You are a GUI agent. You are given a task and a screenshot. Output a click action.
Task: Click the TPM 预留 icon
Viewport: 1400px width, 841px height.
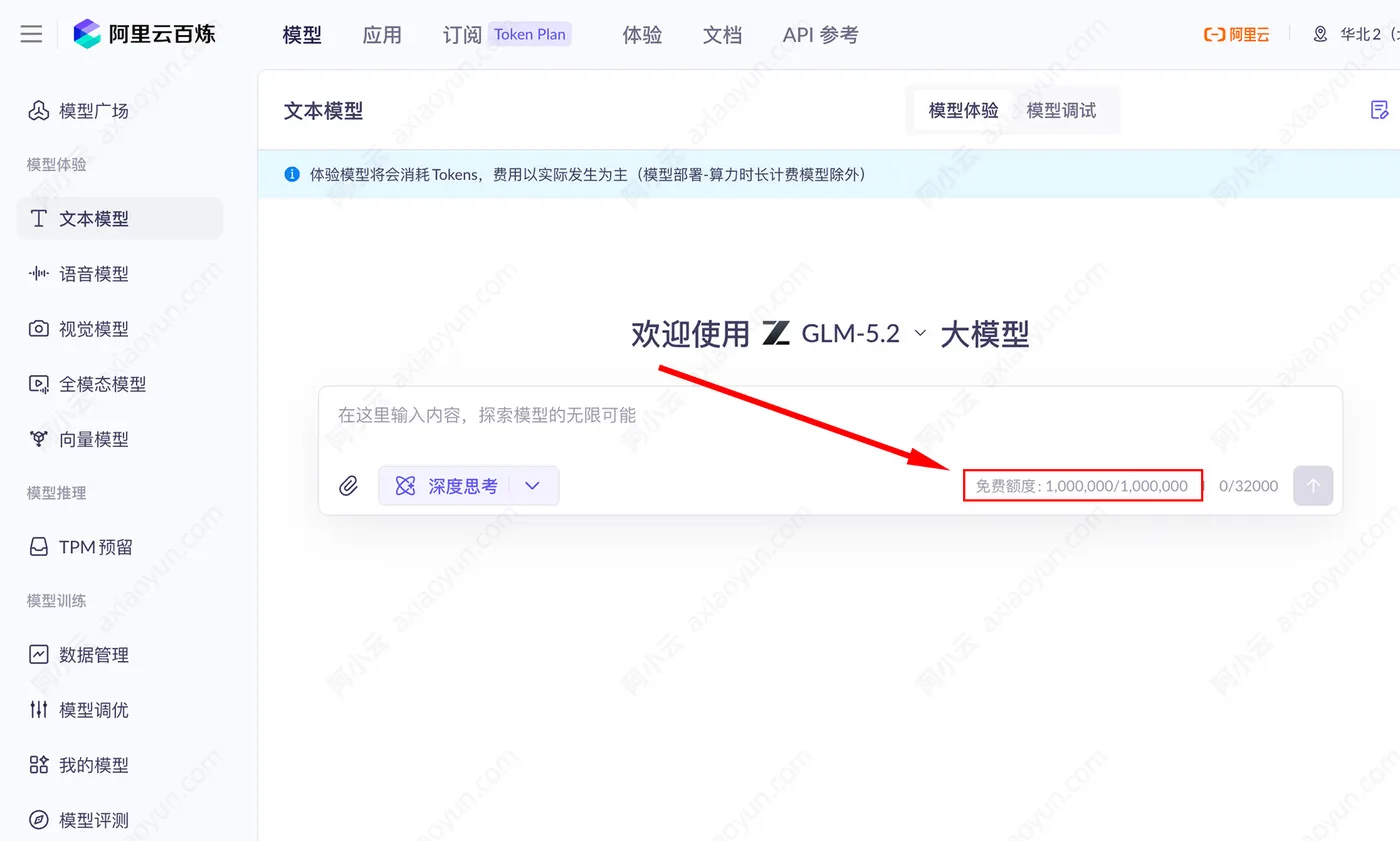(x=38, y=547)
